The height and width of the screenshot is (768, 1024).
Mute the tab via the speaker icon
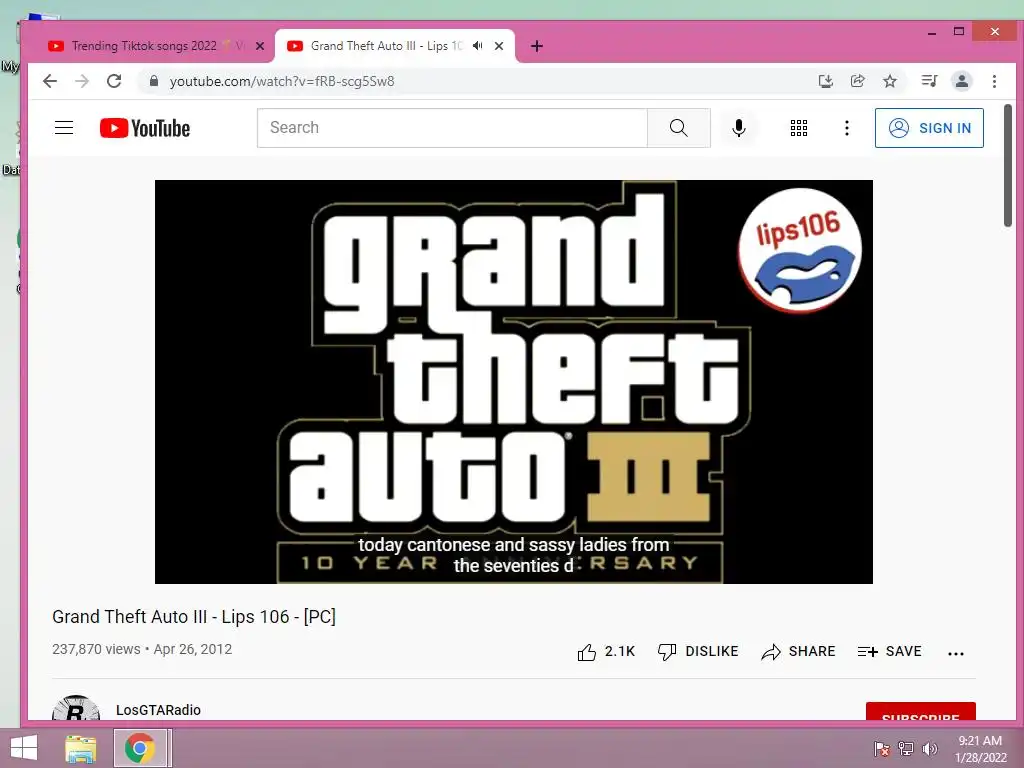[x=478, y=46]
